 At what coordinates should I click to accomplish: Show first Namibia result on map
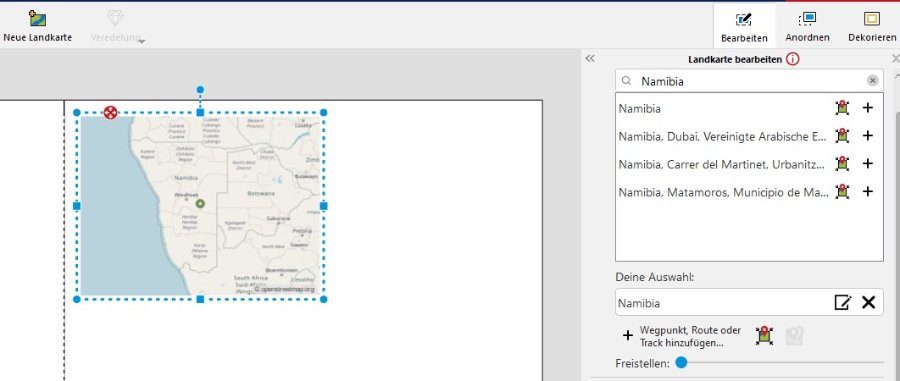(x=842, y=107)
